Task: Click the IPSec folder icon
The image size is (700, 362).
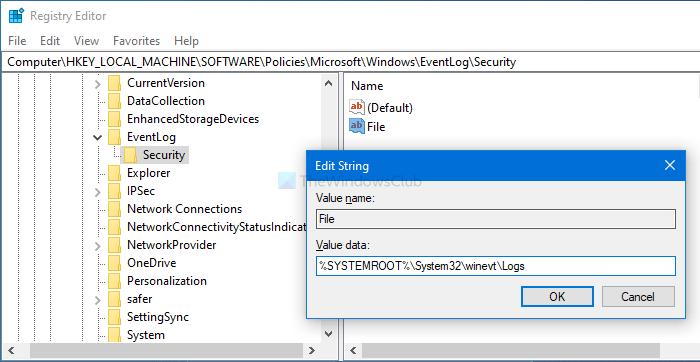Action: pos(115,191)
